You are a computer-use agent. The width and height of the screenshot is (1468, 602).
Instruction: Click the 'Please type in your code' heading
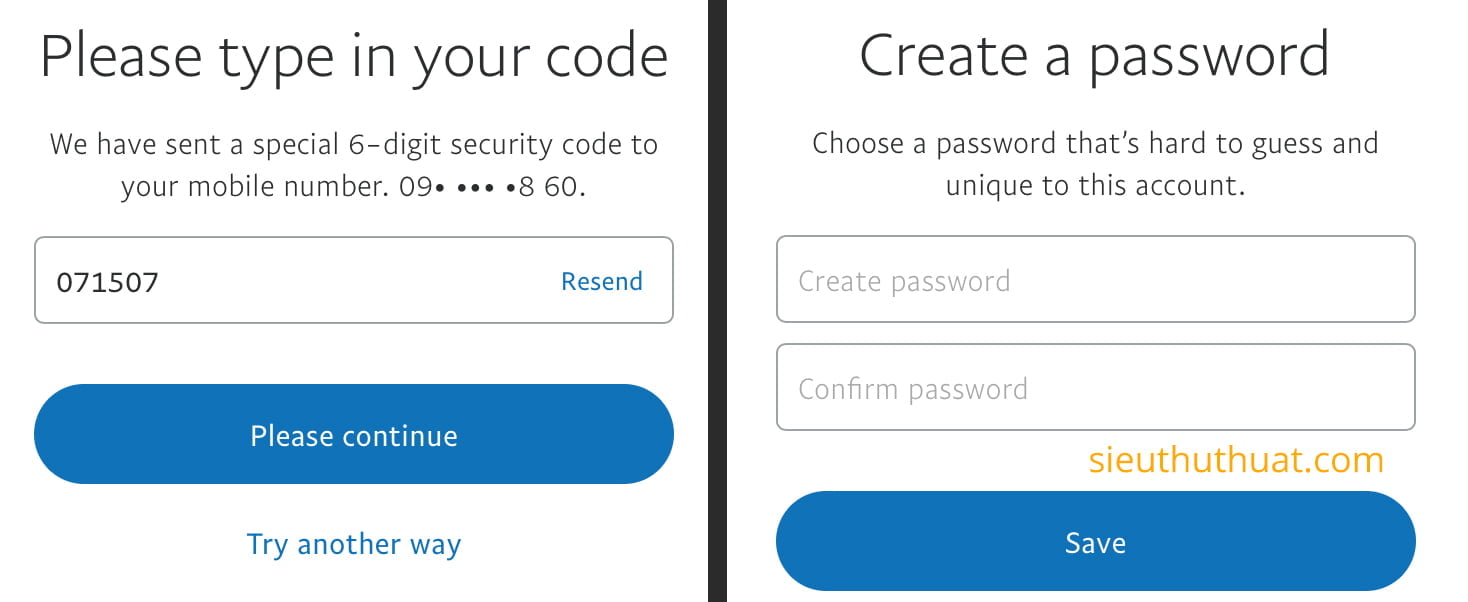click(x=354, y=57)
